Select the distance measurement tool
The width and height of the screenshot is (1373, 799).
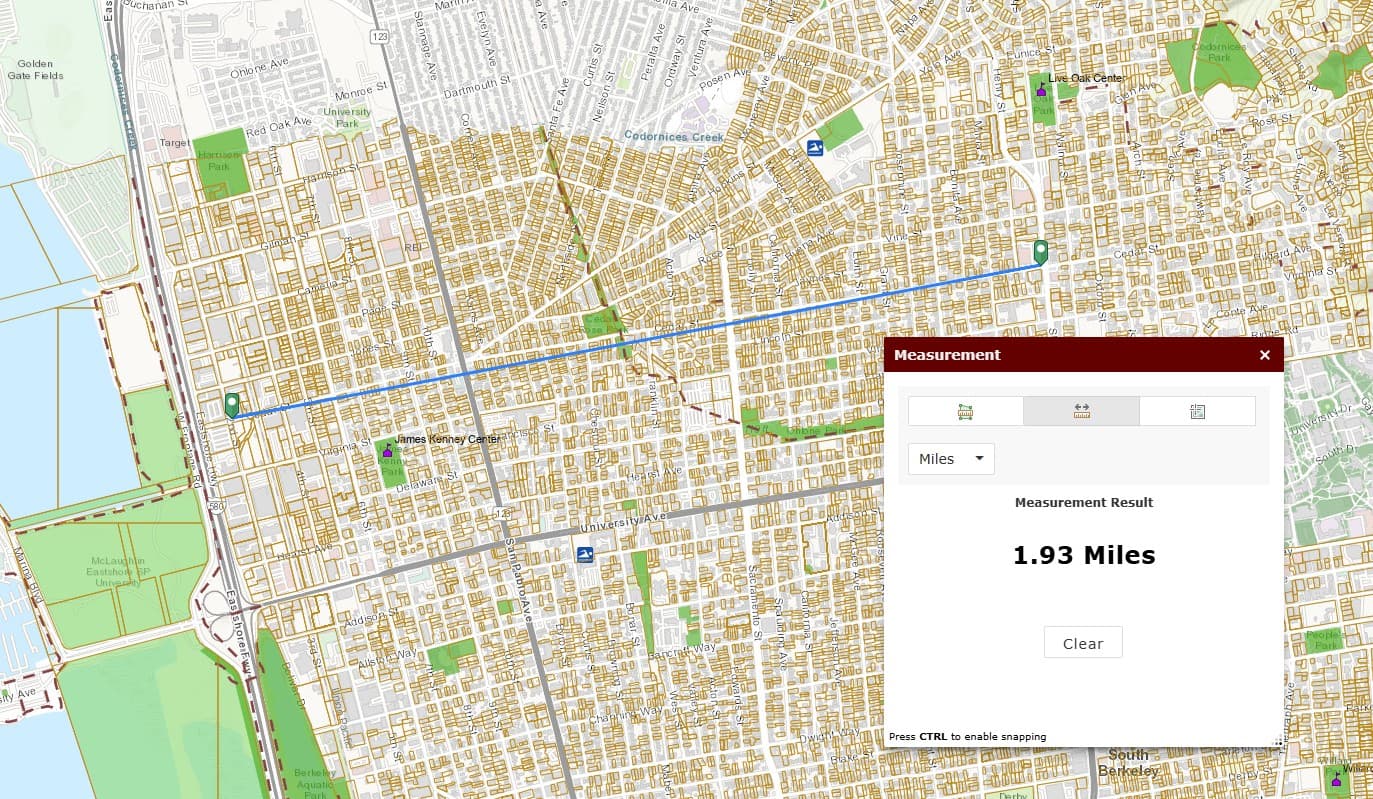1081,411
